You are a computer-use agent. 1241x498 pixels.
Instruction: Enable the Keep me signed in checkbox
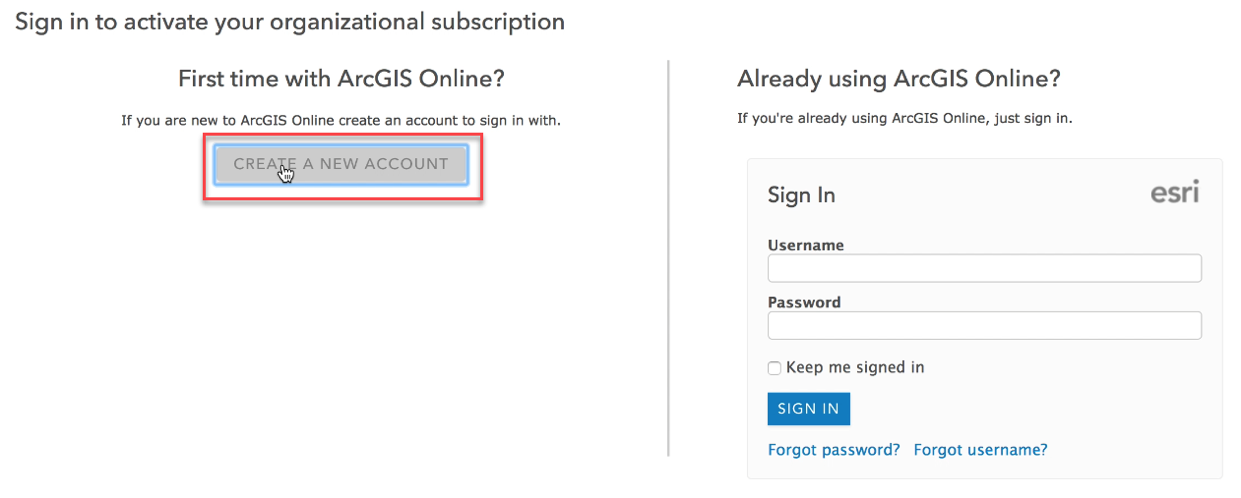click(774, 368)
